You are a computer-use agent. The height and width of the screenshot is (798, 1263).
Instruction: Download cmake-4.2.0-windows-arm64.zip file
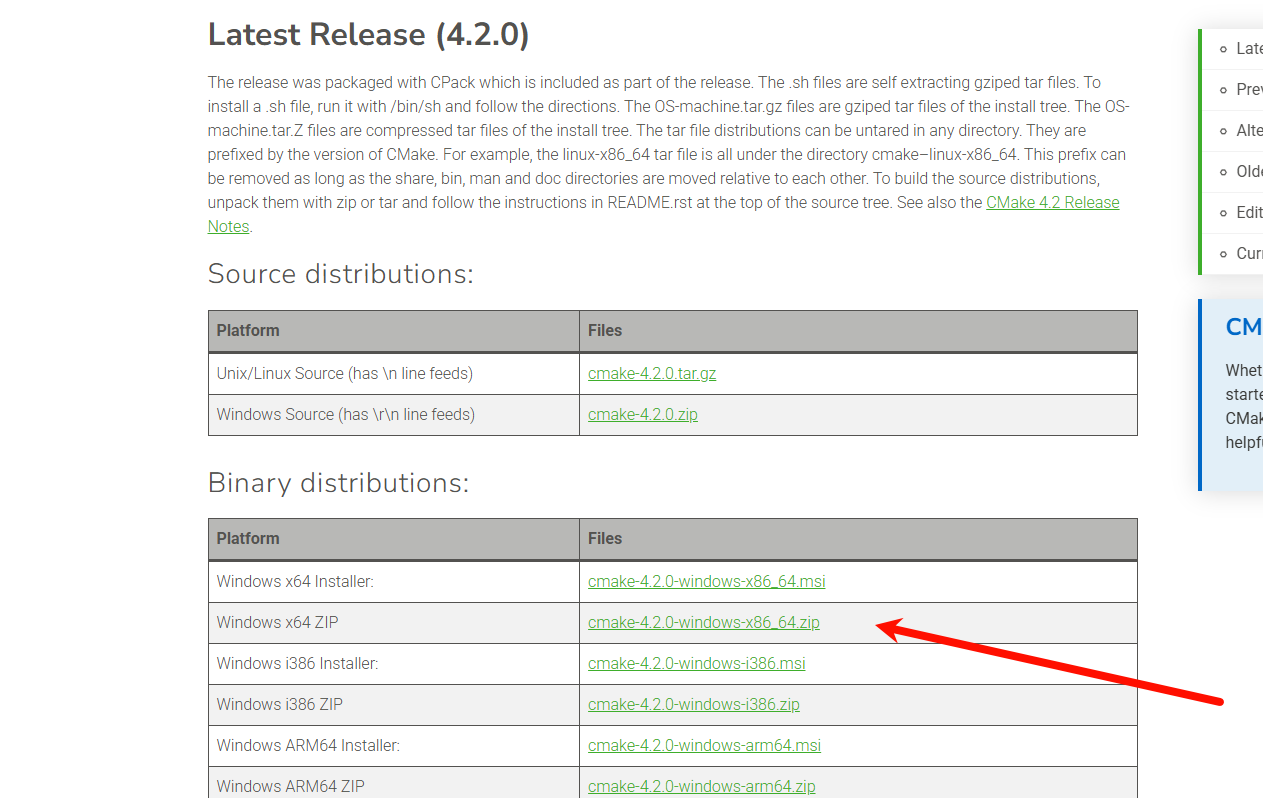coord(702,786)
